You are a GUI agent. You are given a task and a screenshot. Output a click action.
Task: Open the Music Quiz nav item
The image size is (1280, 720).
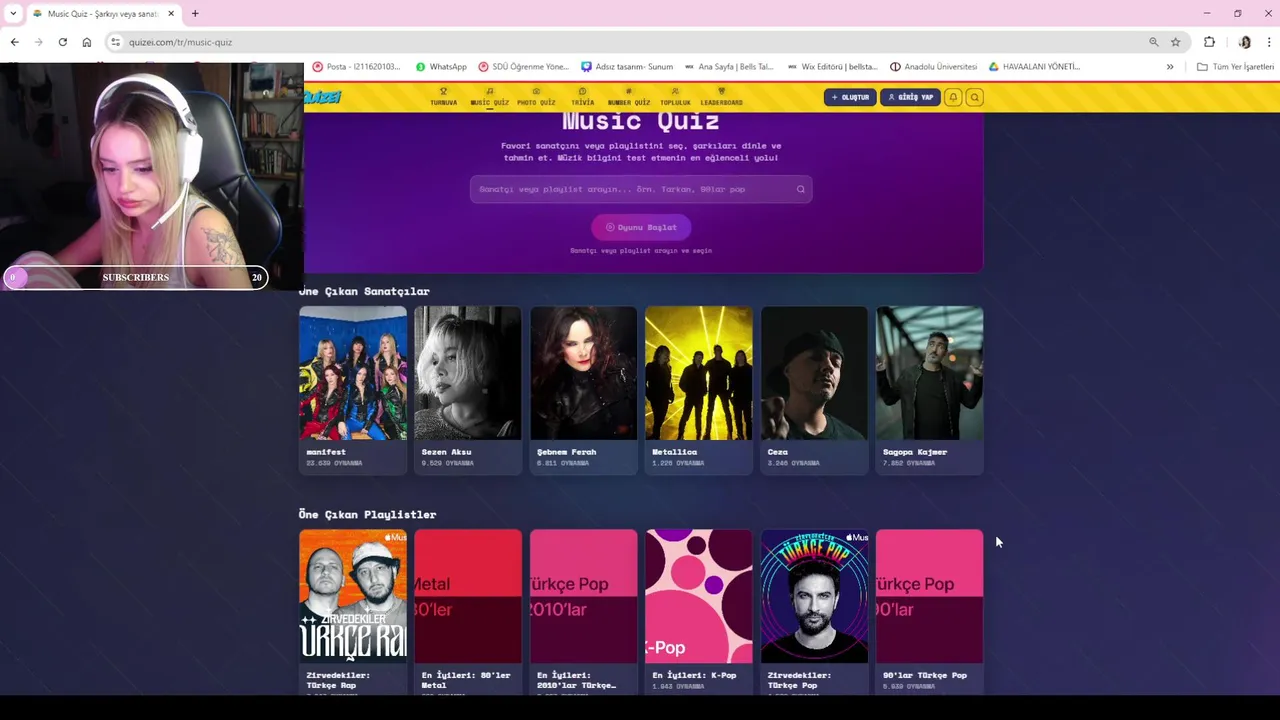489,97
